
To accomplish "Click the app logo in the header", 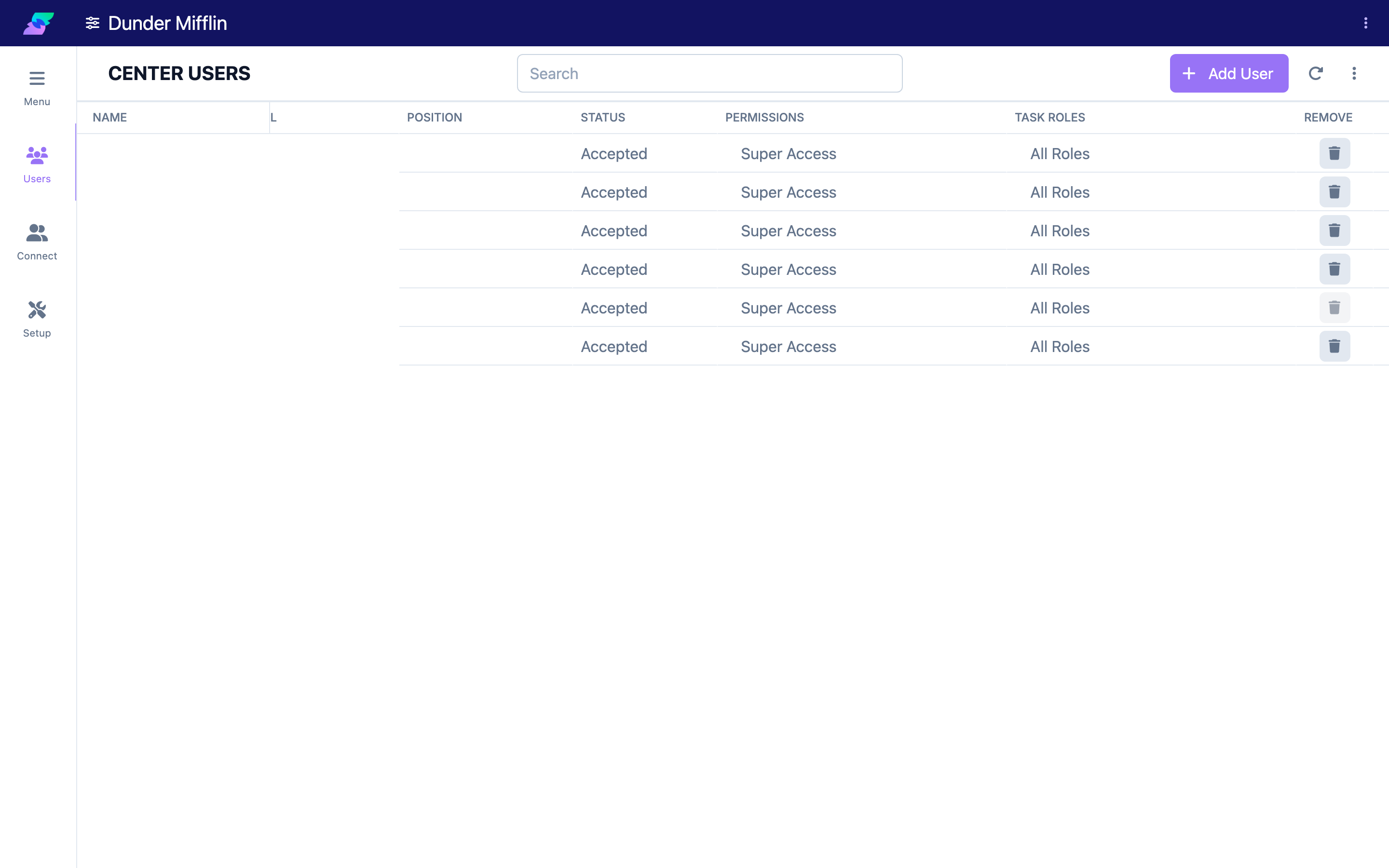I will pyautogui.click(x=39, y=23).
